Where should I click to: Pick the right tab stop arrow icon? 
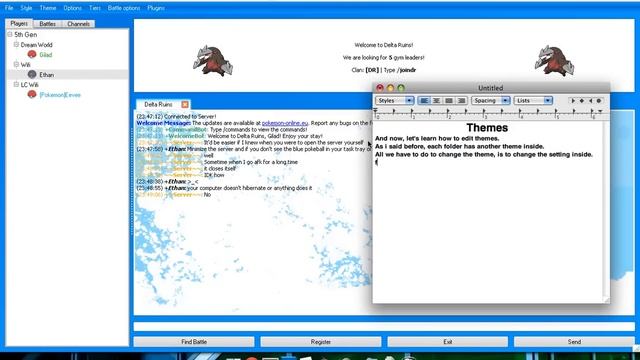click(590, 100)
